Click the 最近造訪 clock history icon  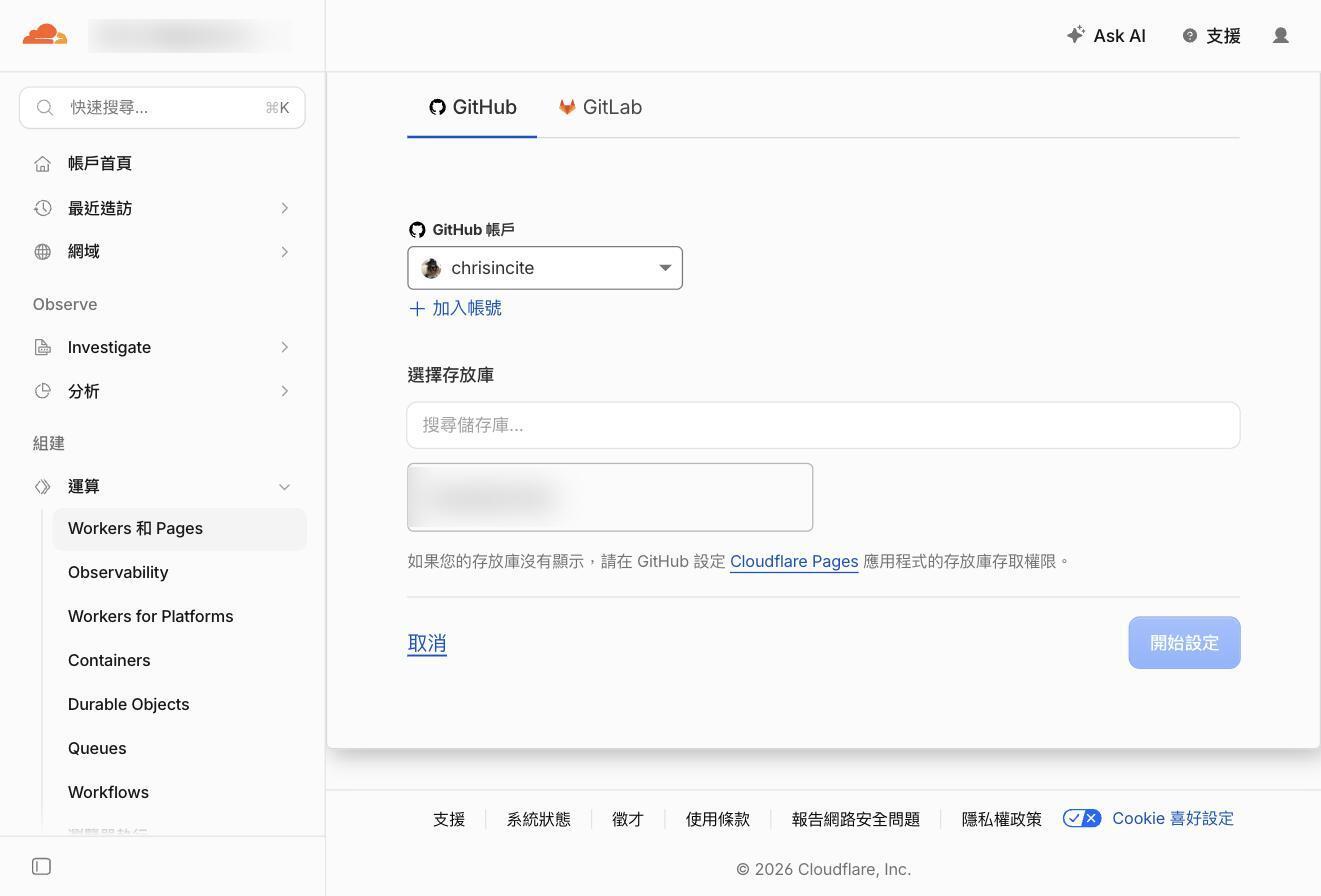[x=42, y=208]
